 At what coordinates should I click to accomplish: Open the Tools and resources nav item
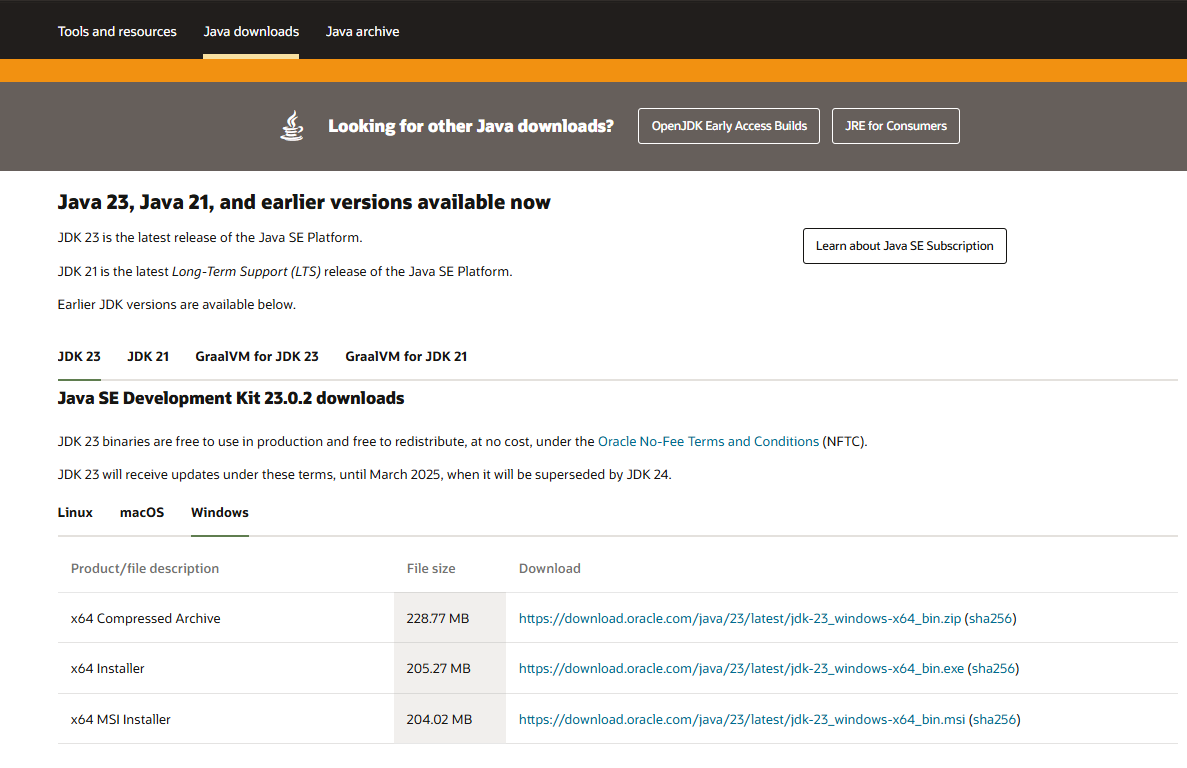(x=117, y=32)
